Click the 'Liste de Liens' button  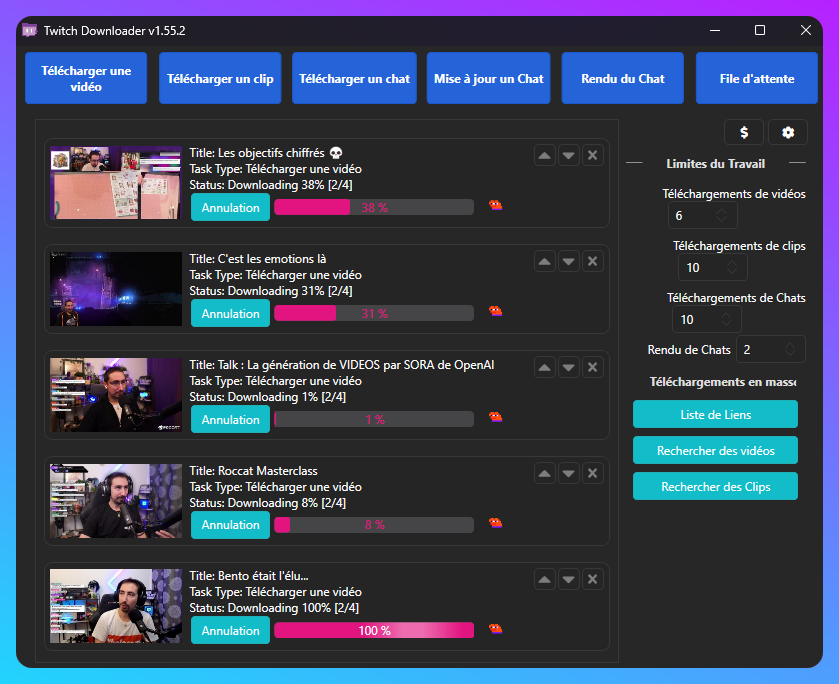click(x=715, y=413)
